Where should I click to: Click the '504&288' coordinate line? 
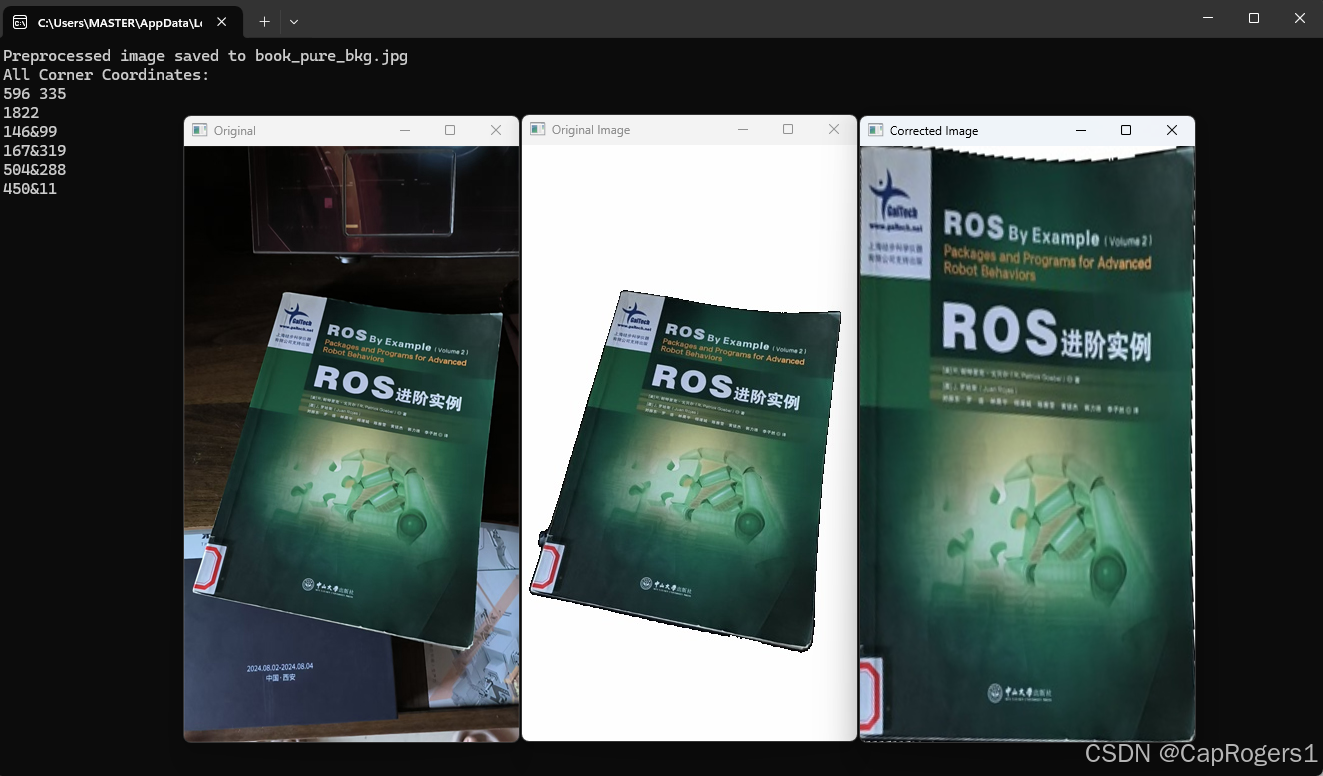click(34, 170)
